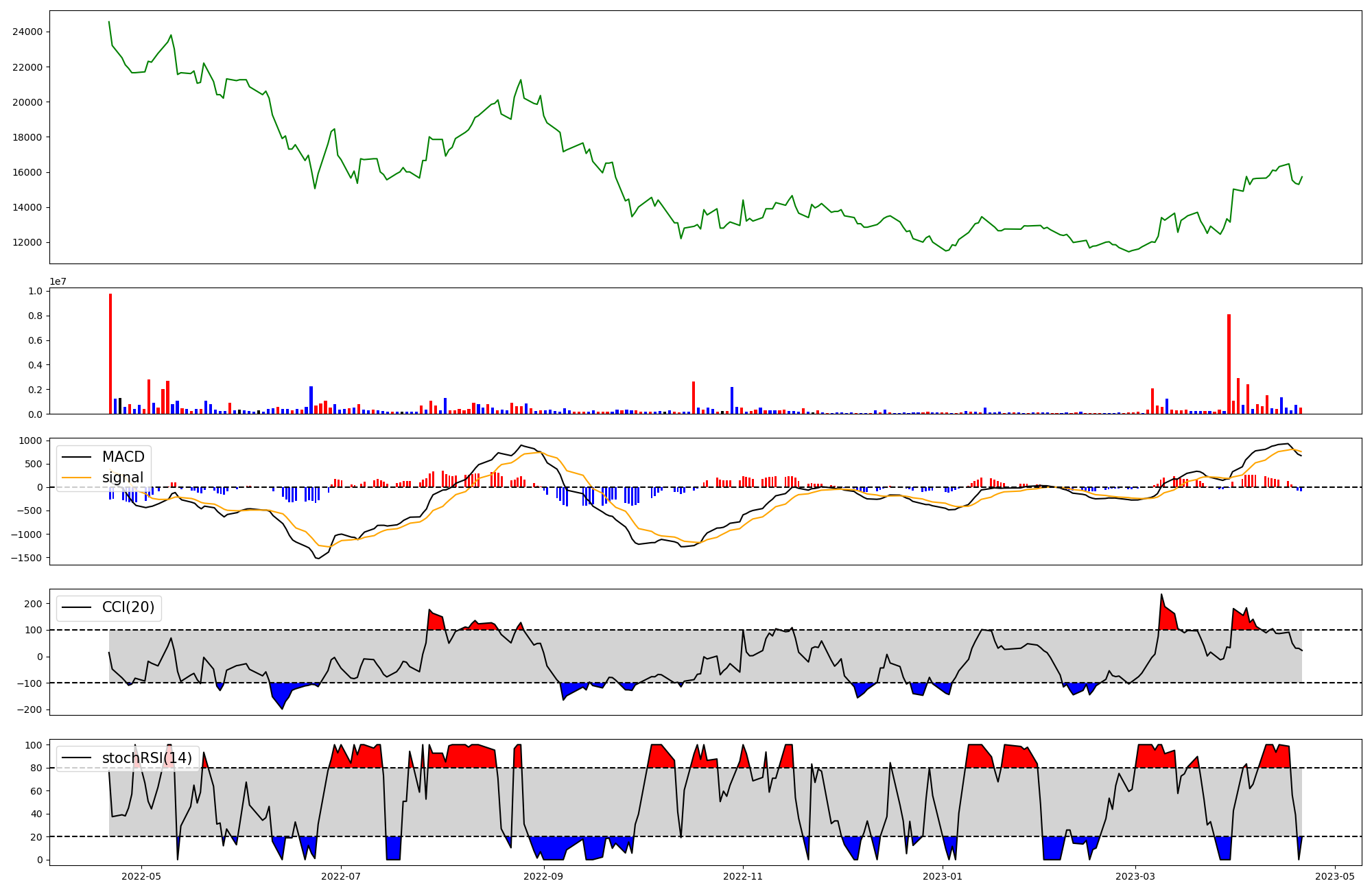Screen dimensions: 1372x892
Task: Click the 2022-09 date tick label
Action: click(x=543, y=876)
